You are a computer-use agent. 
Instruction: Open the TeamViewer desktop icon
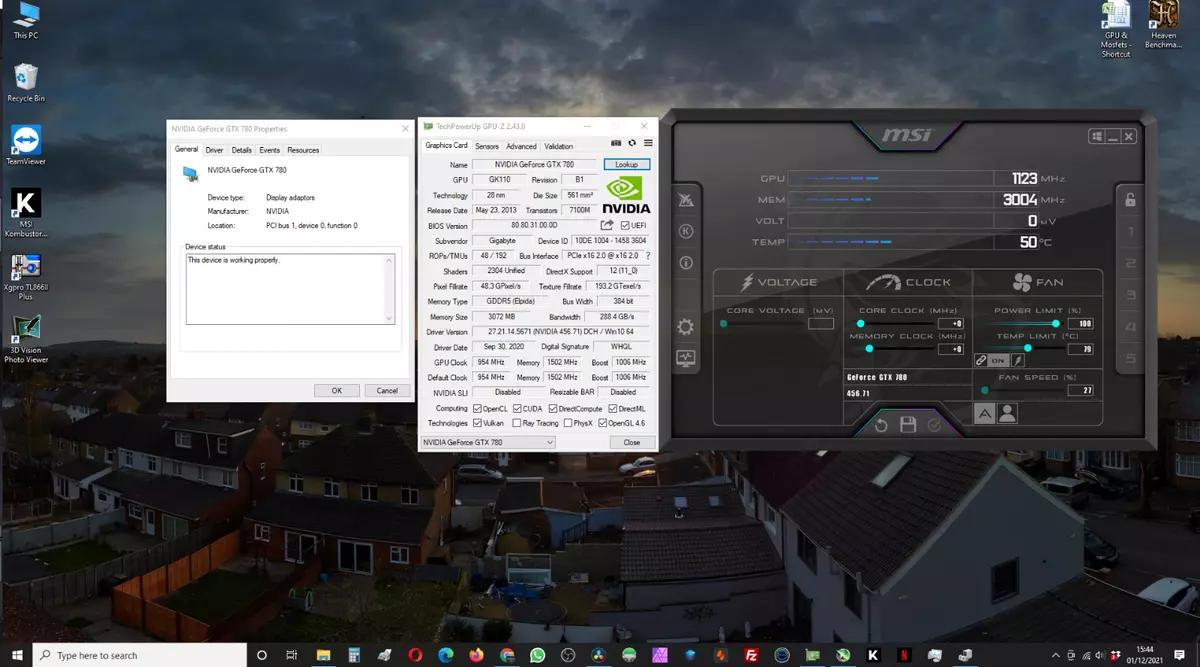(26, 145)
